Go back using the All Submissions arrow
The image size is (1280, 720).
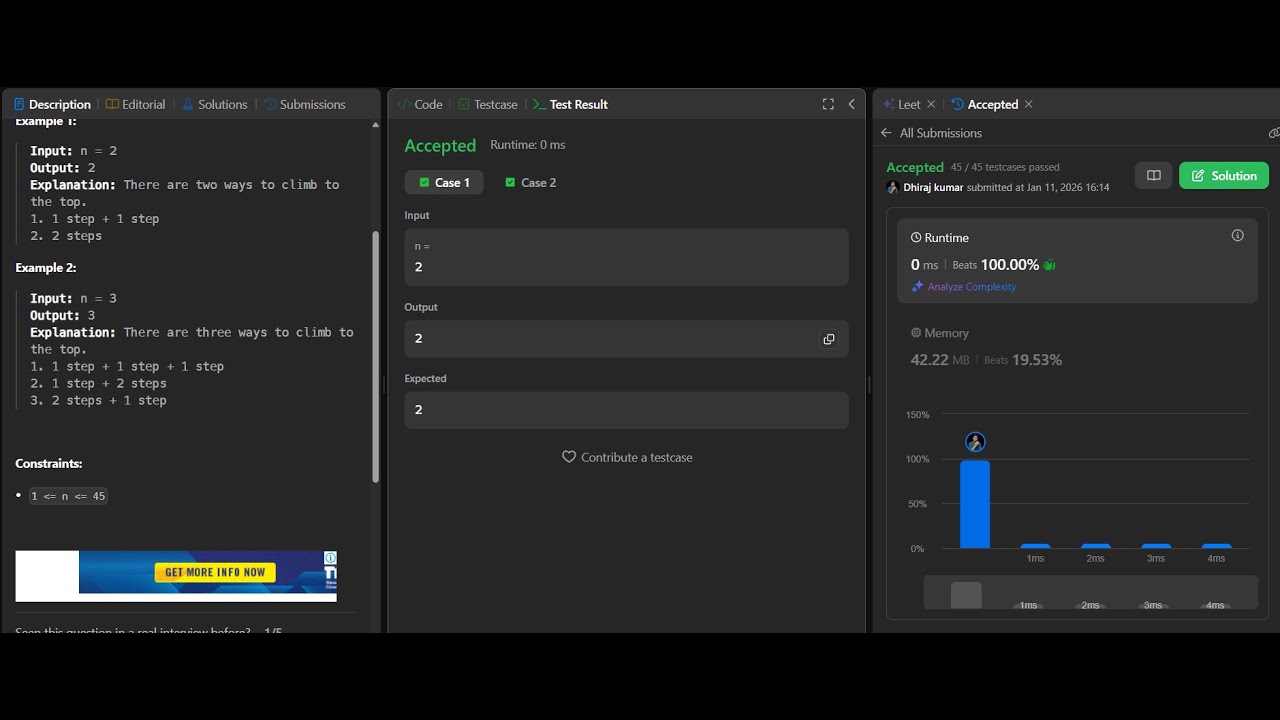coord(886,133)
